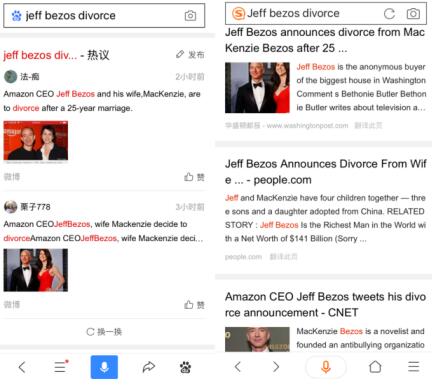Open the CNET 'Bezos tweets his divorce announcement' result
This screenshot has width=432, height=385.
326,304
